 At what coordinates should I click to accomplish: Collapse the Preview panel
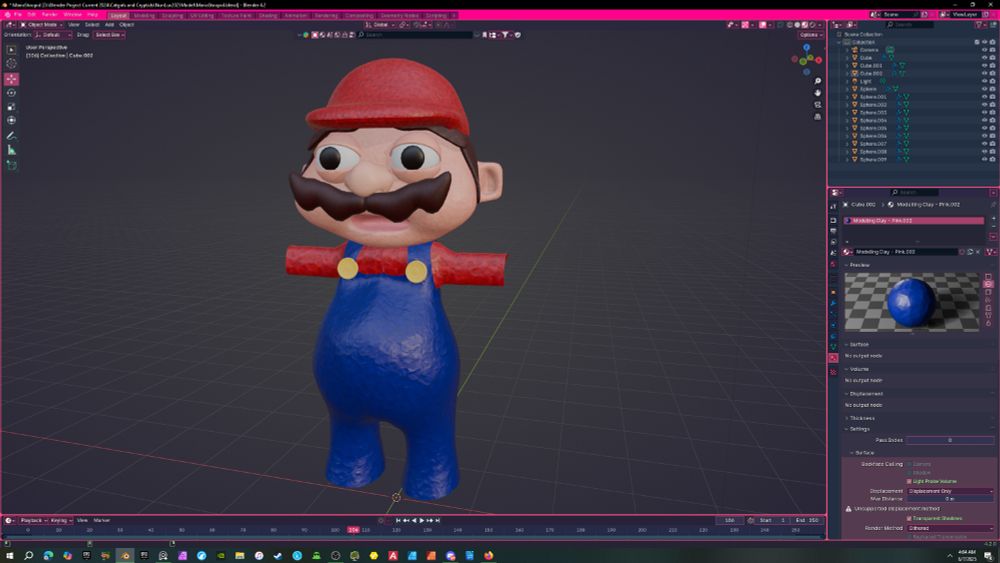pyautogui.click(x=858, y=265)
